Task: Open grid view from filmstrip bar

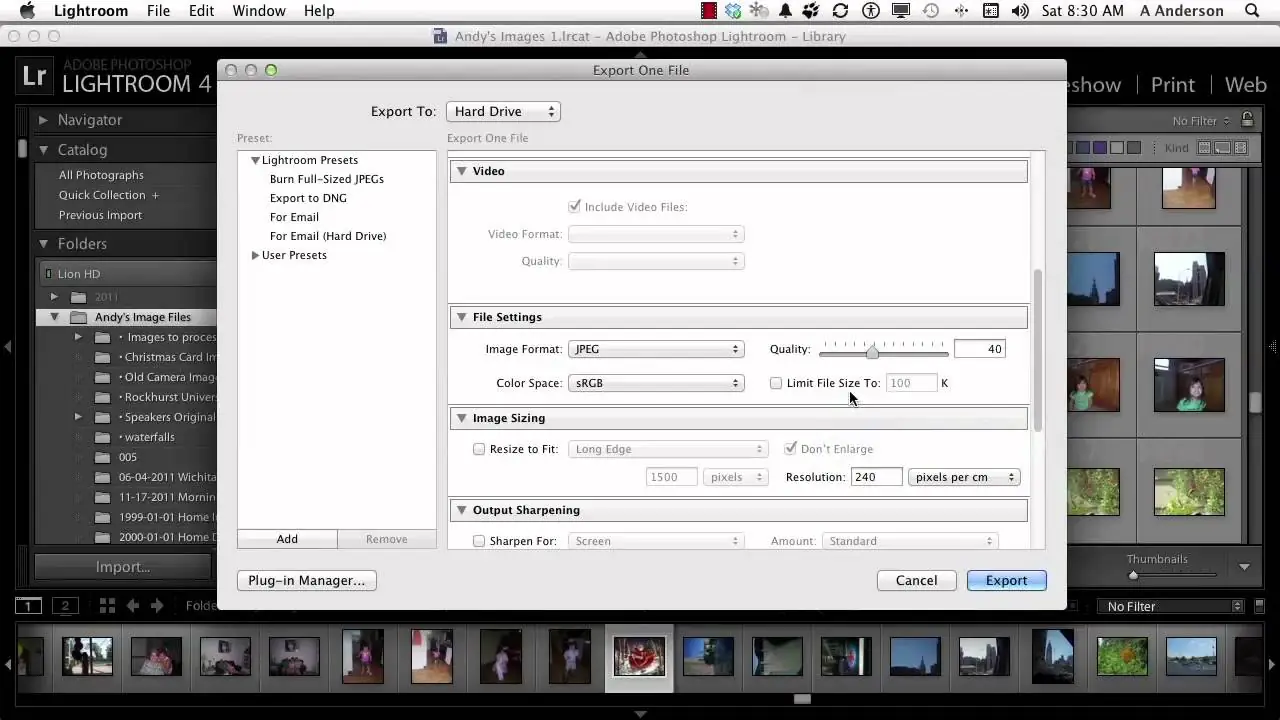Action: (107, 606)
